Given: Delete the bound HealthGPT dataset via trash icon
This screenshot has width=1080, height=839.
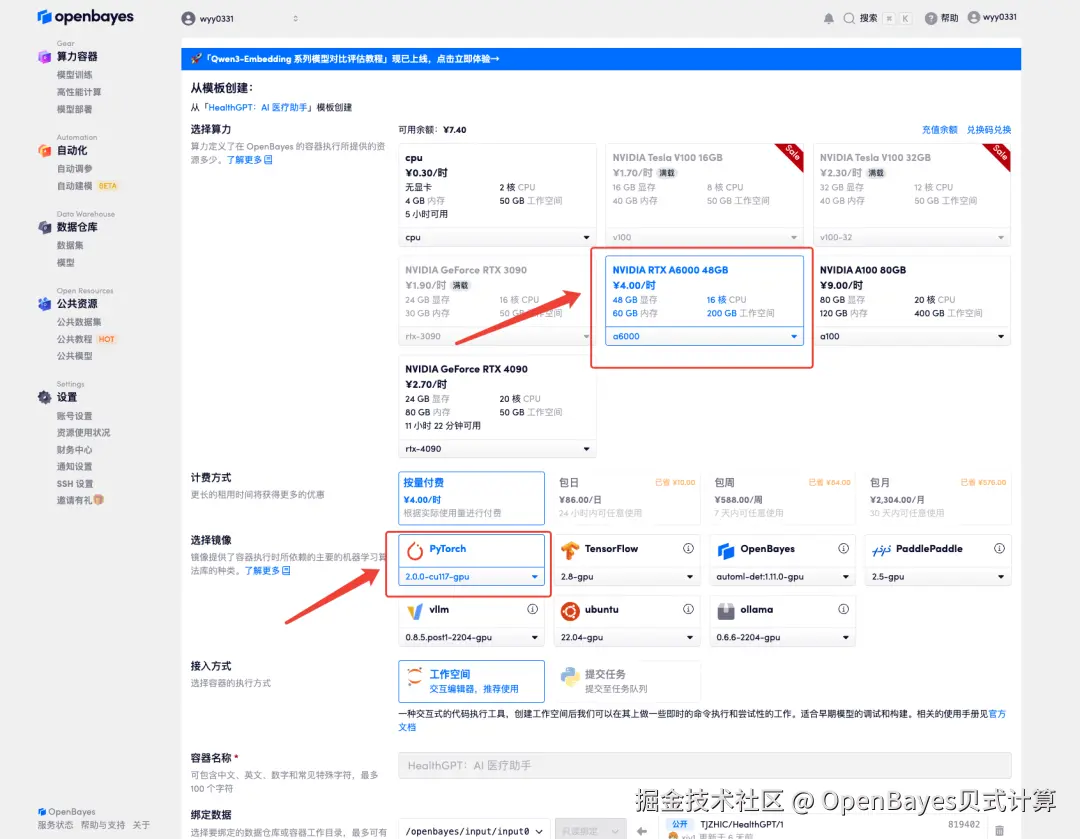Looking at the screenshot, I should [x=999, y=831].
